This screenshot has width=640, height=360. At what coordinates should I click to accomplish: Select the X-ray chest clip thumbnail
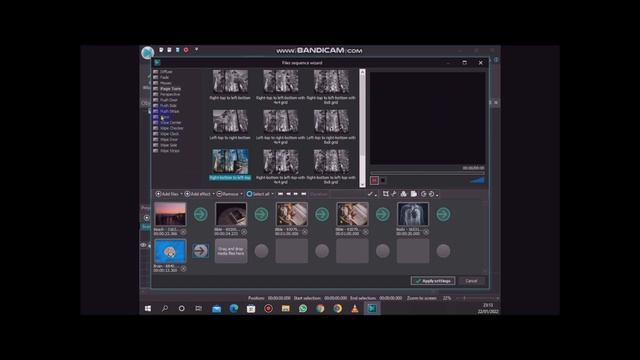[x=413, y=214]
